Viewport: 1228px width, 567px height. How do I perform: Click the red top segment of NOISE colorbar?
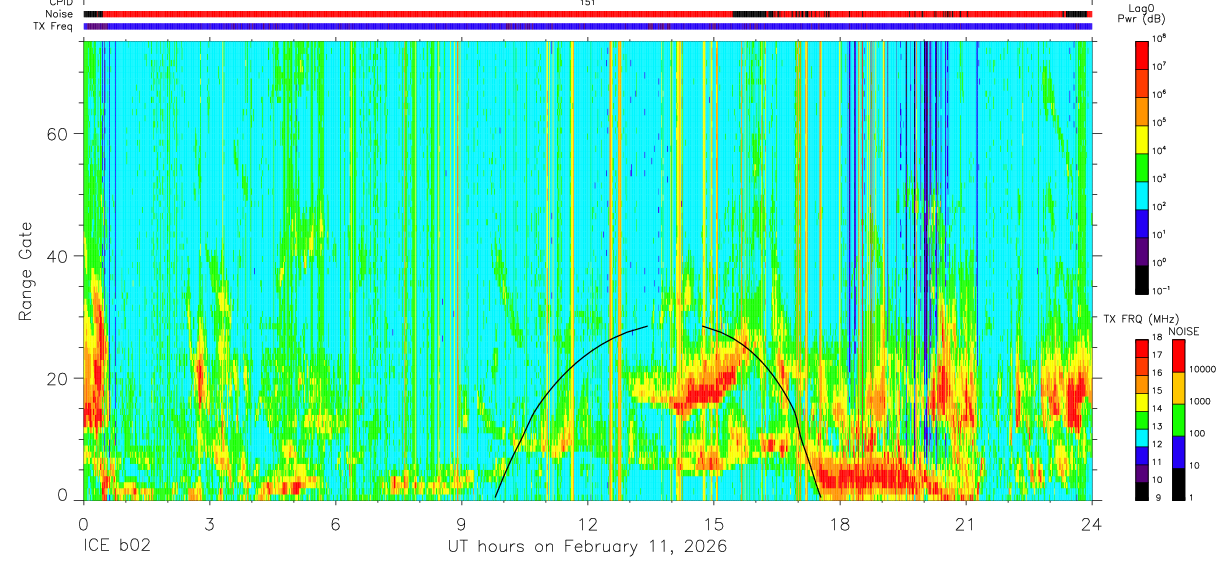pyautogui.click(x=1179, y=356)
